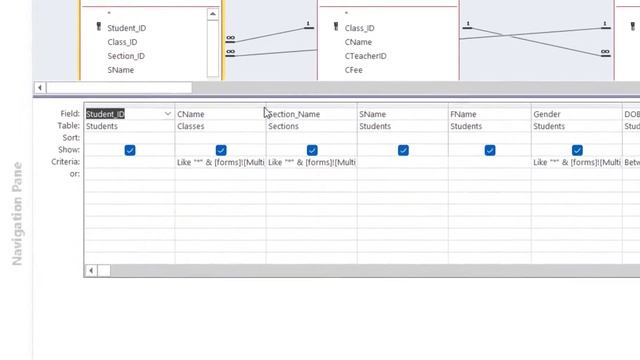Select Class_ID in Students table
Screen dimensions: 640x360
coord(122,42)
